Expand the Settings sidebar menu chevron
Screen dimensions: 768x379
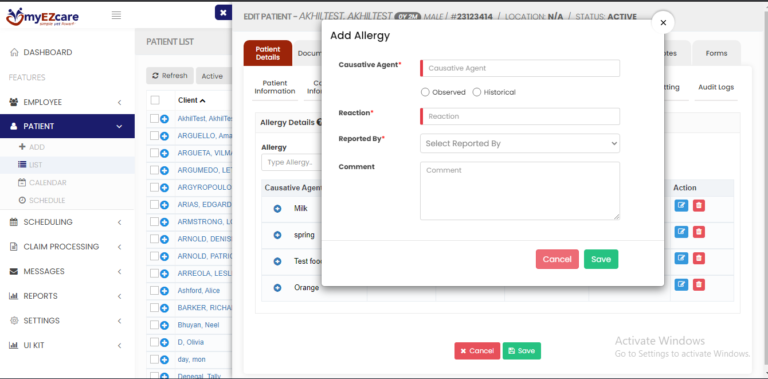point(120,321)
